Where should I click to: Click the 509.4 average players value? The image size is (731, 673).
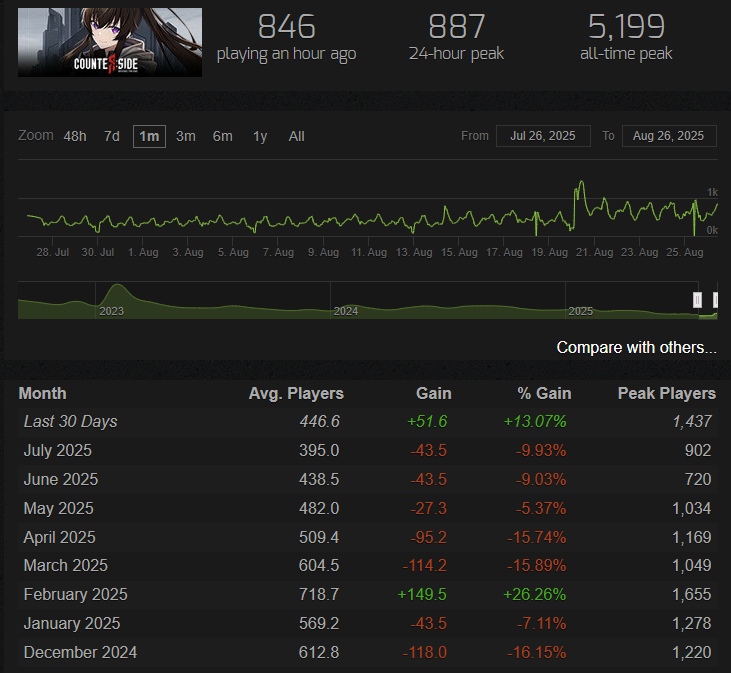click(x=319, y=537)
